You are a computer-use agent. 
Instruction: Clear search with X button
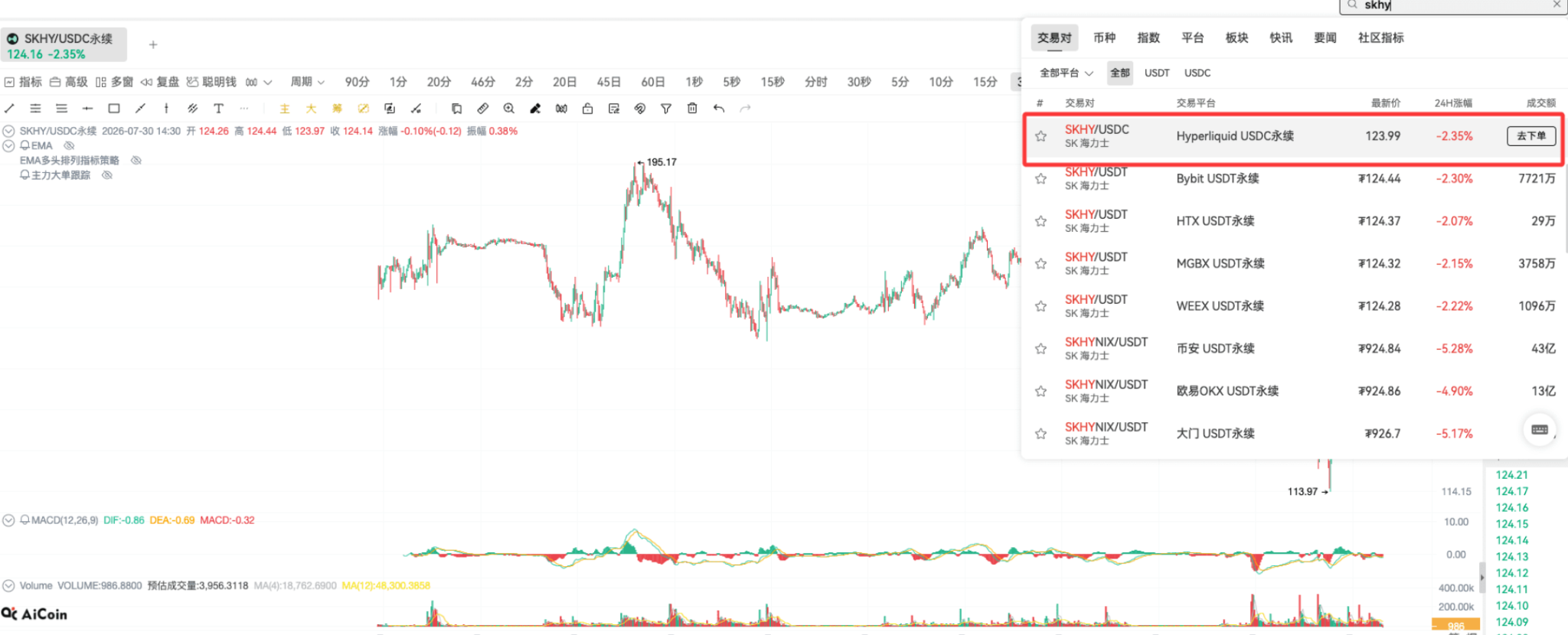(x=1557, y=5)
